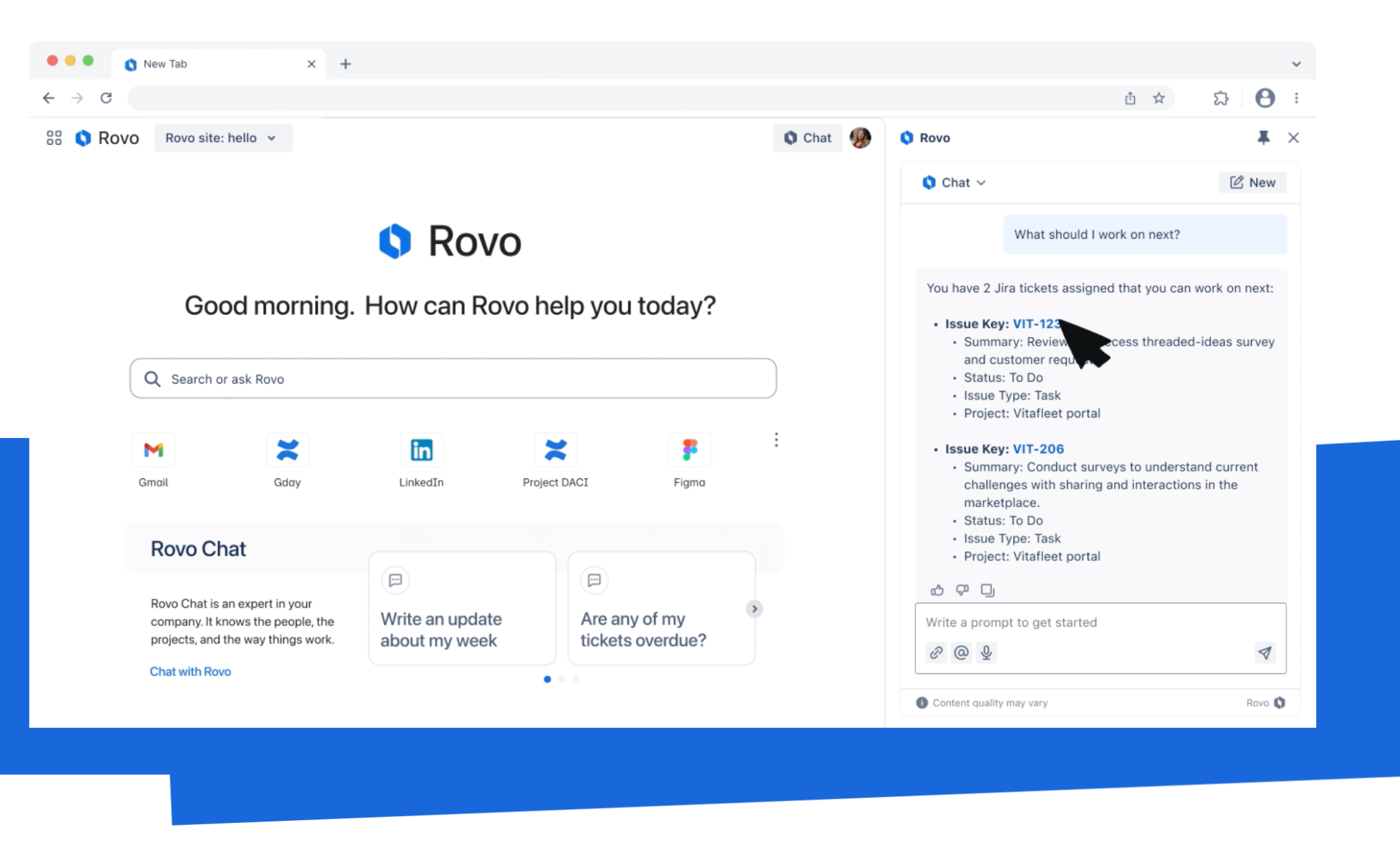The height and width of the screenshot is (855, 1400).
Task: Click the Content quality info icon
Action: (921, 703)
